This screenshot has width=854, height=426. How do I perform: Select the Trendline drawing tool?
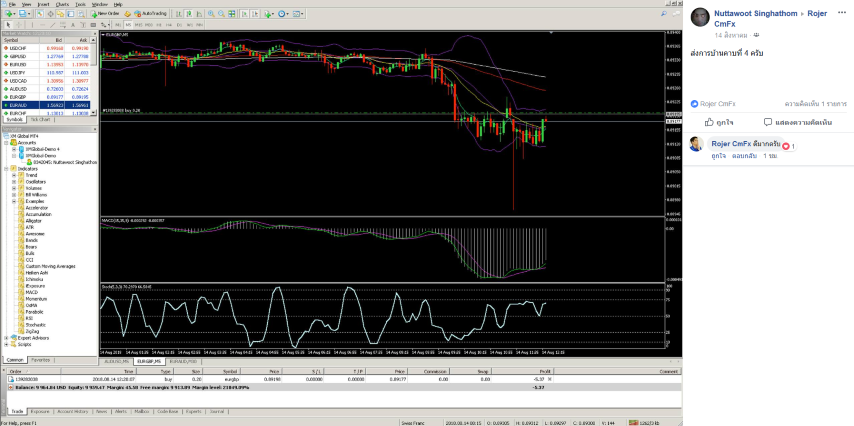(x=53, y=25)
